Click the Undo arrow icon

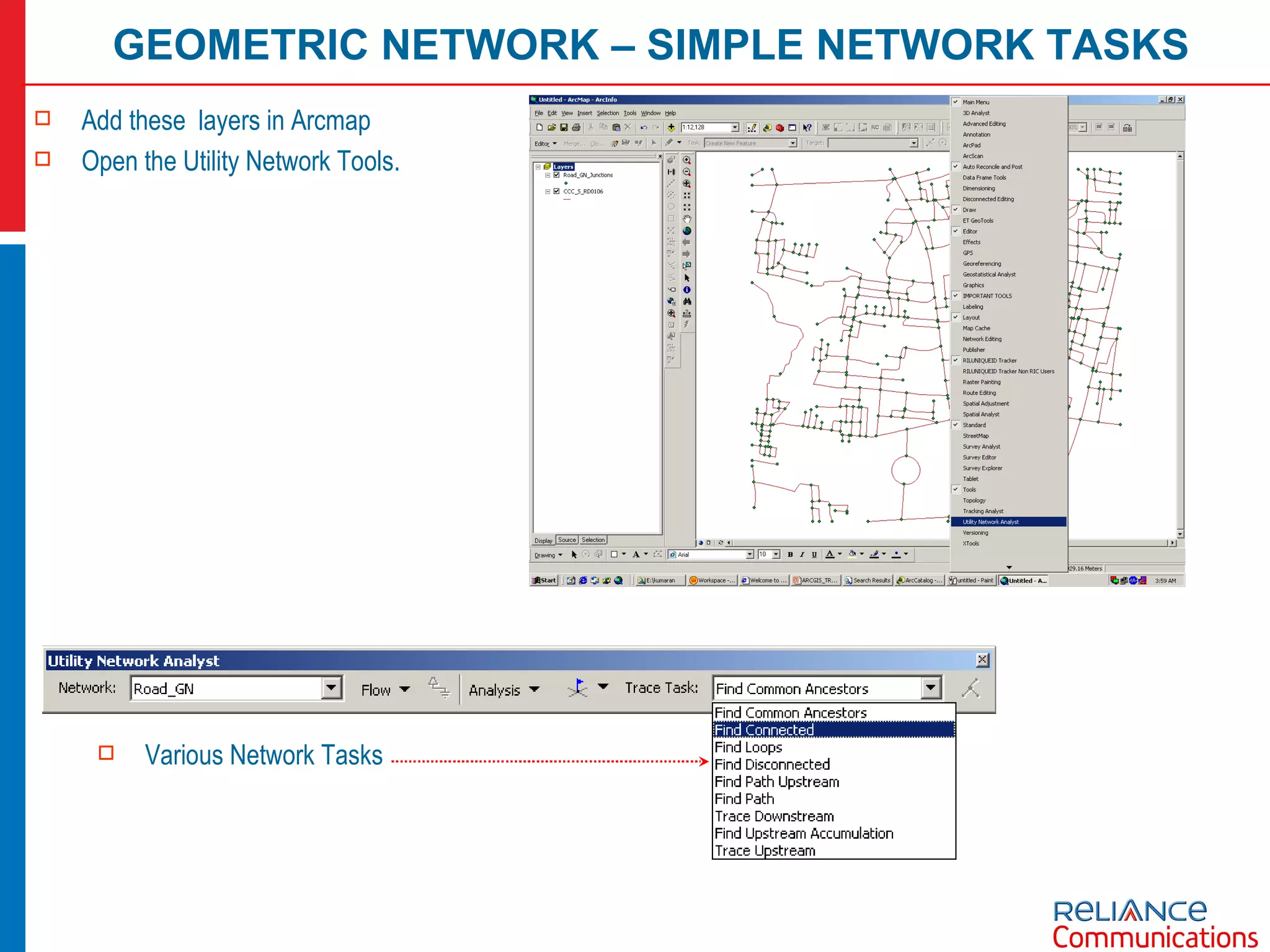click(644, 128)
